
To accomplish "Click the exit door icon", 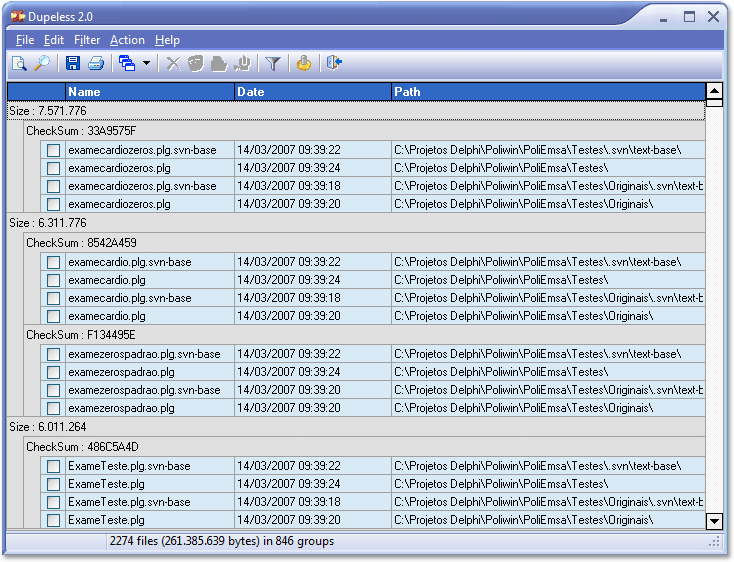I will (334, 63).
